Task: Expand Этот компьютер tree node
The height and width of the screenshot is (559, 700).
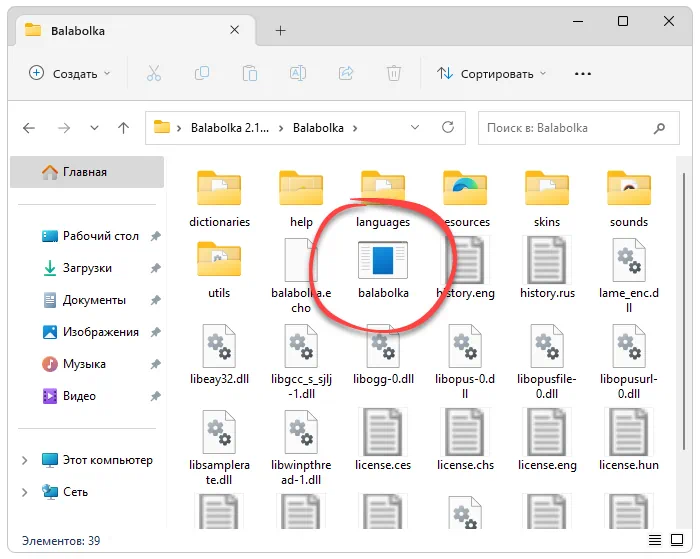Action: [25, 460]
